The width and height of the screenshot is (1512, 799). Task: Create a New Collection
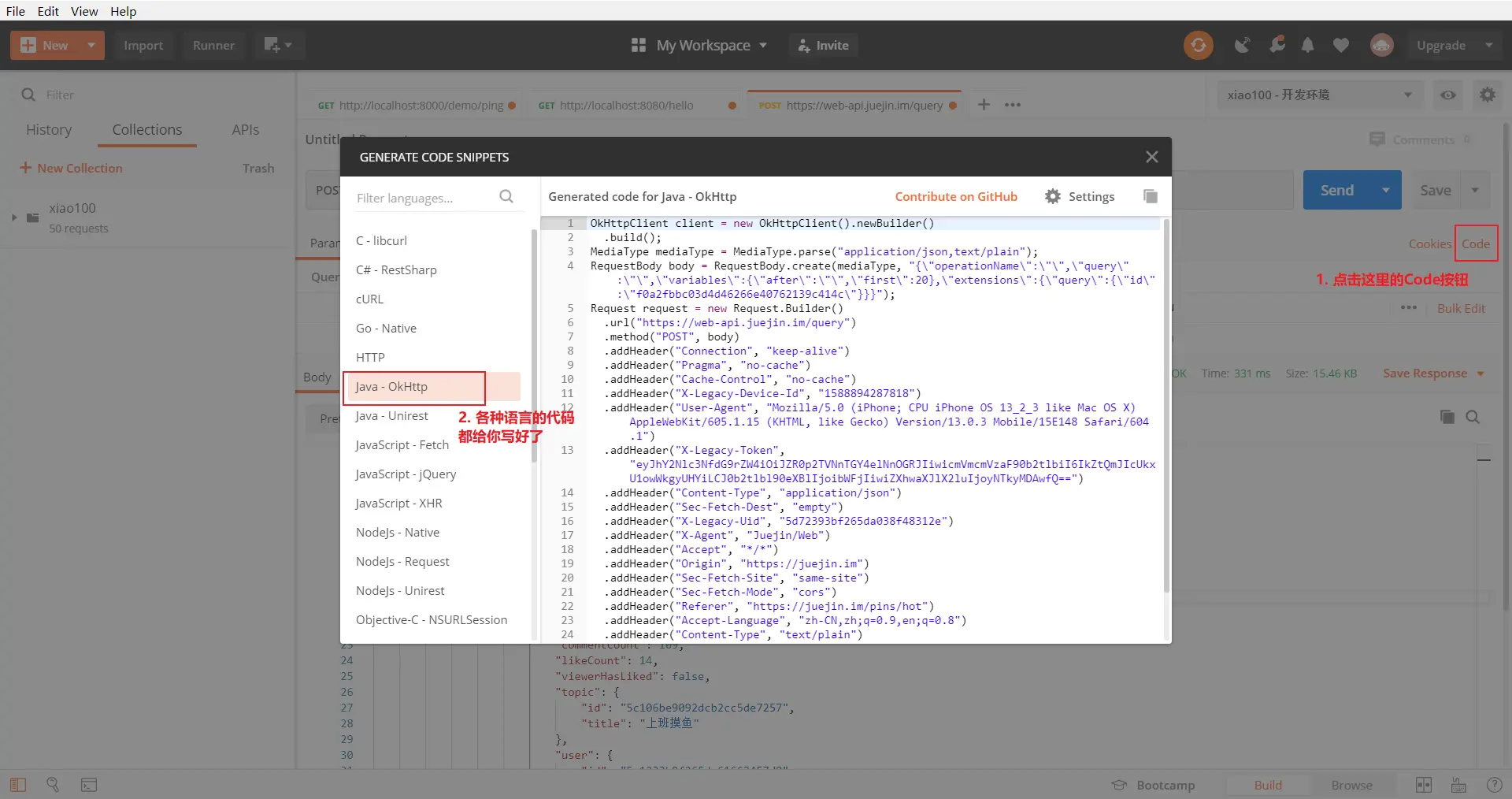(71, 168)
